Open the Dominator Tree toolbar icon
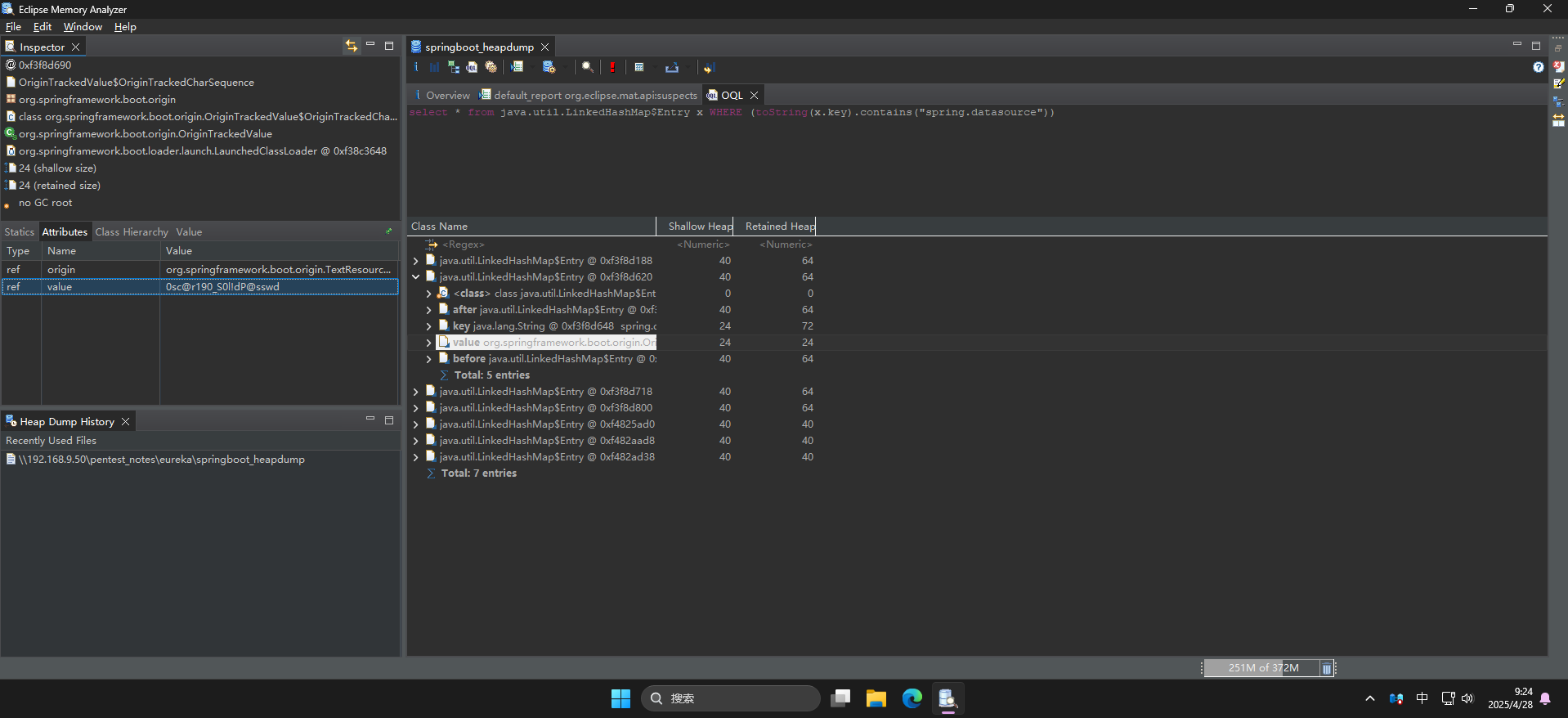This screenshot has width=1568, height=718. 453,67
